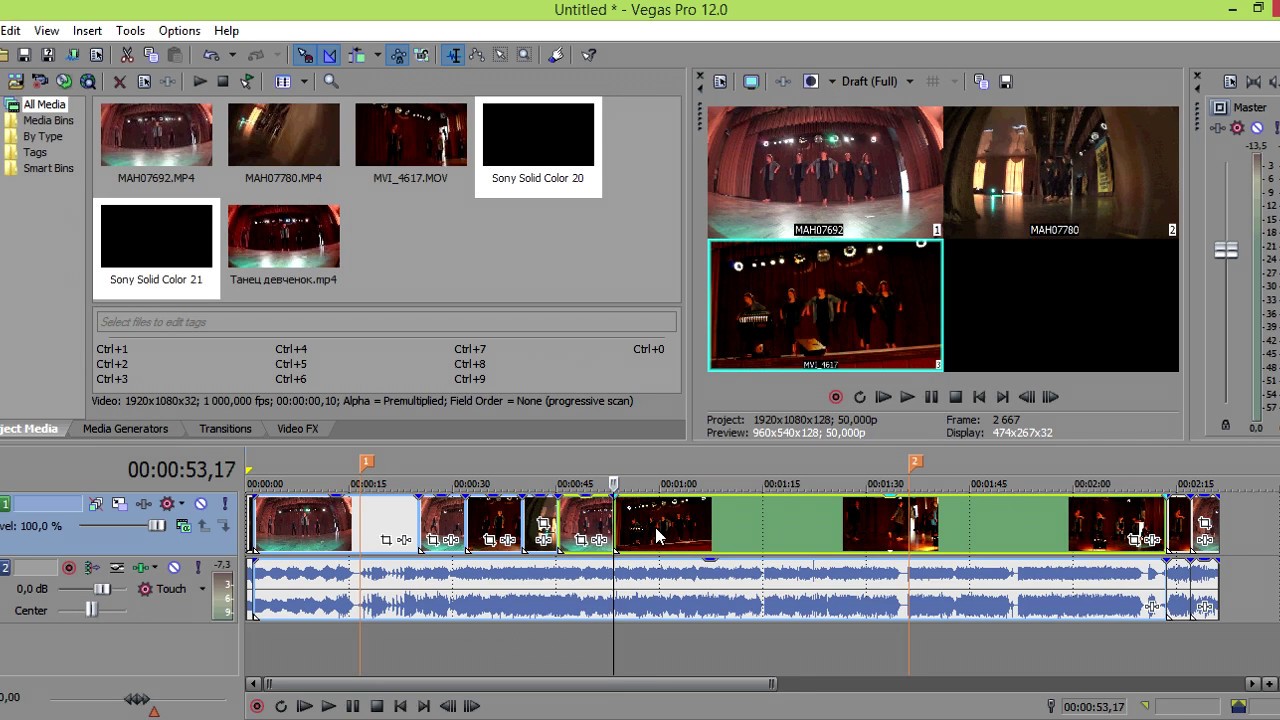Open the View menu

point(46,31)
